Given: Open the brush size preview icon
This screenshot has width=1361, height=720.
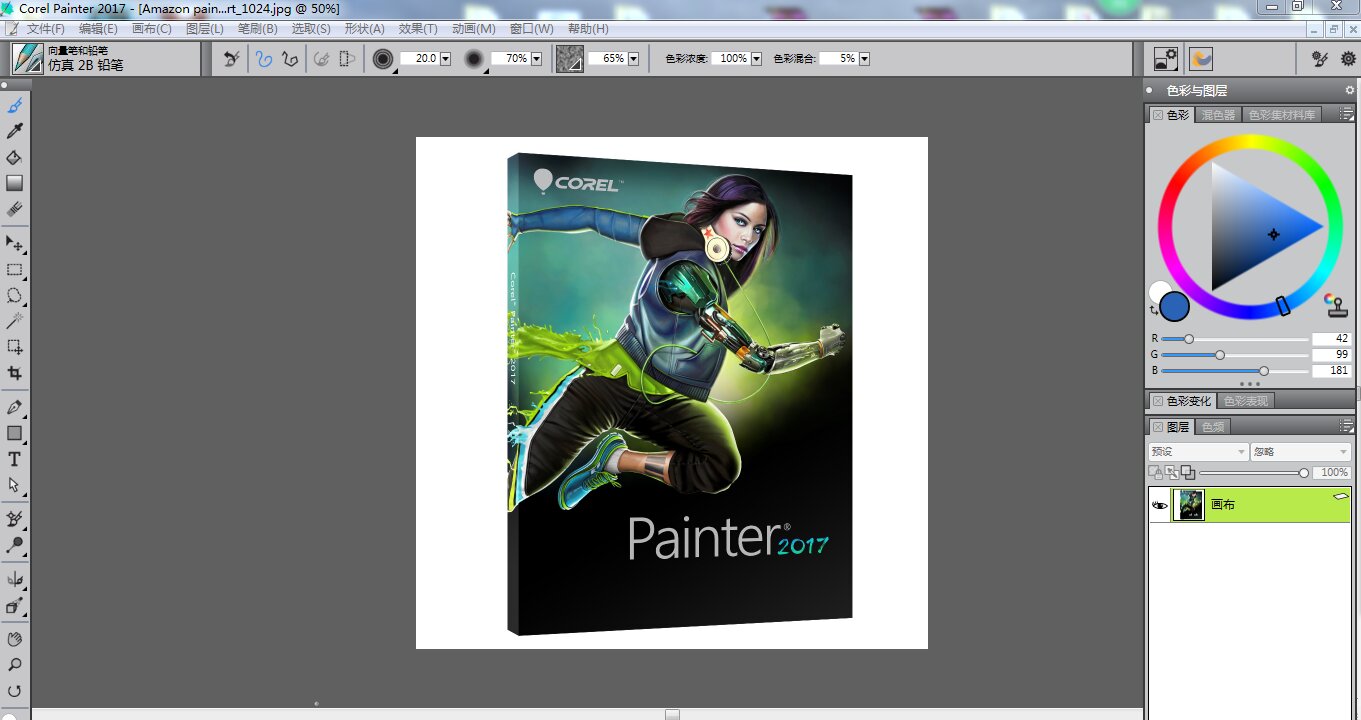Looking at the screenshot, I should [x=383, y=59].
